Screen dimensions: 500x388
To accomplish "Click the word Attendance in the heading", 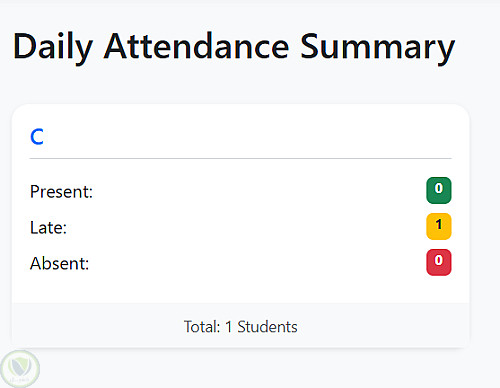I will 196,47.
